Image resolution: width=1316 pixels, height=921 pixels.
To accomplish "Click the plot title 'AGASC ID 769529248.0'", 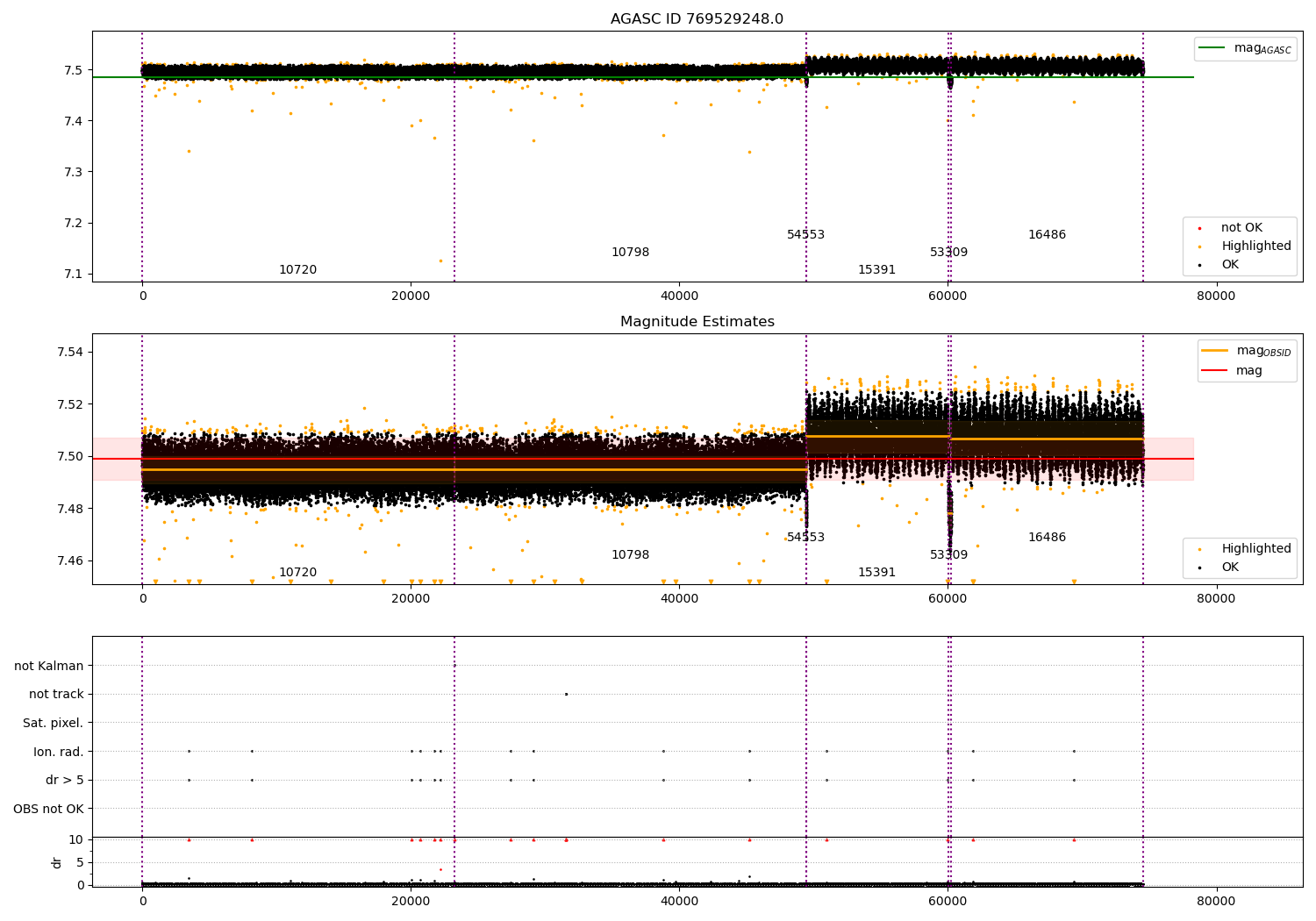I will [697, 19].
